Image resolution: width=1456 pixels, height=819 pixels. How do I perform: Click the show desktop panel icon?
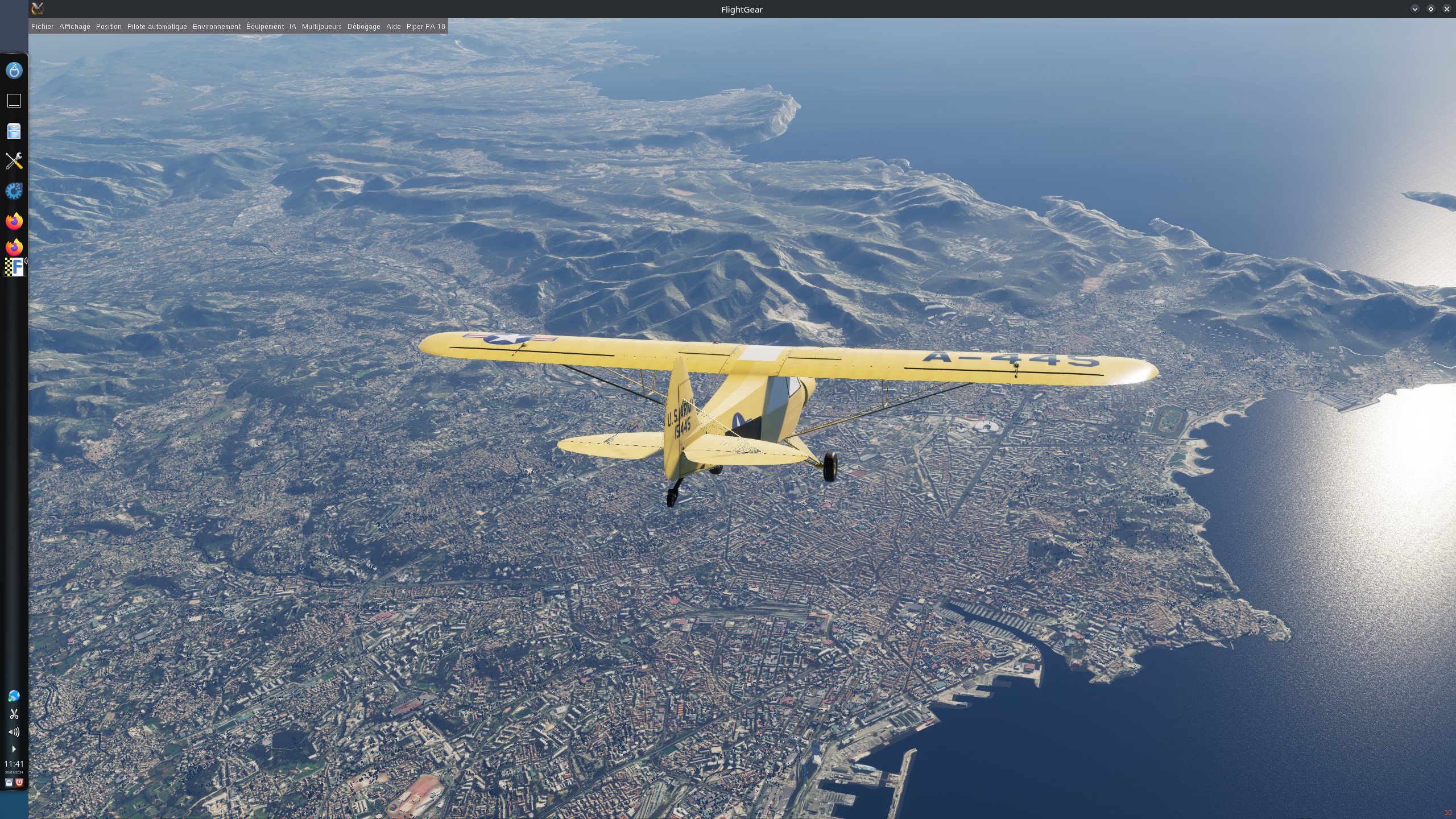14,101
